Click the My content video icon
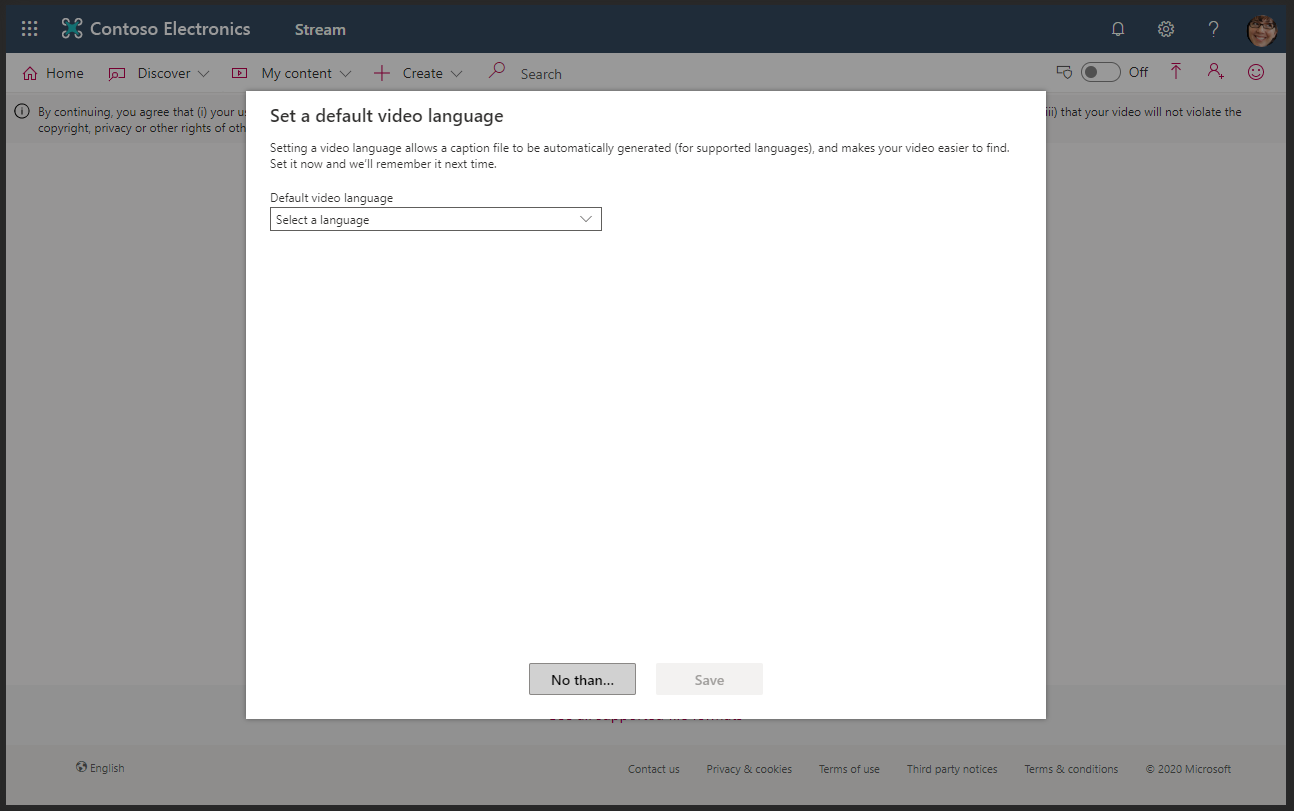 [x=239, y=73]
